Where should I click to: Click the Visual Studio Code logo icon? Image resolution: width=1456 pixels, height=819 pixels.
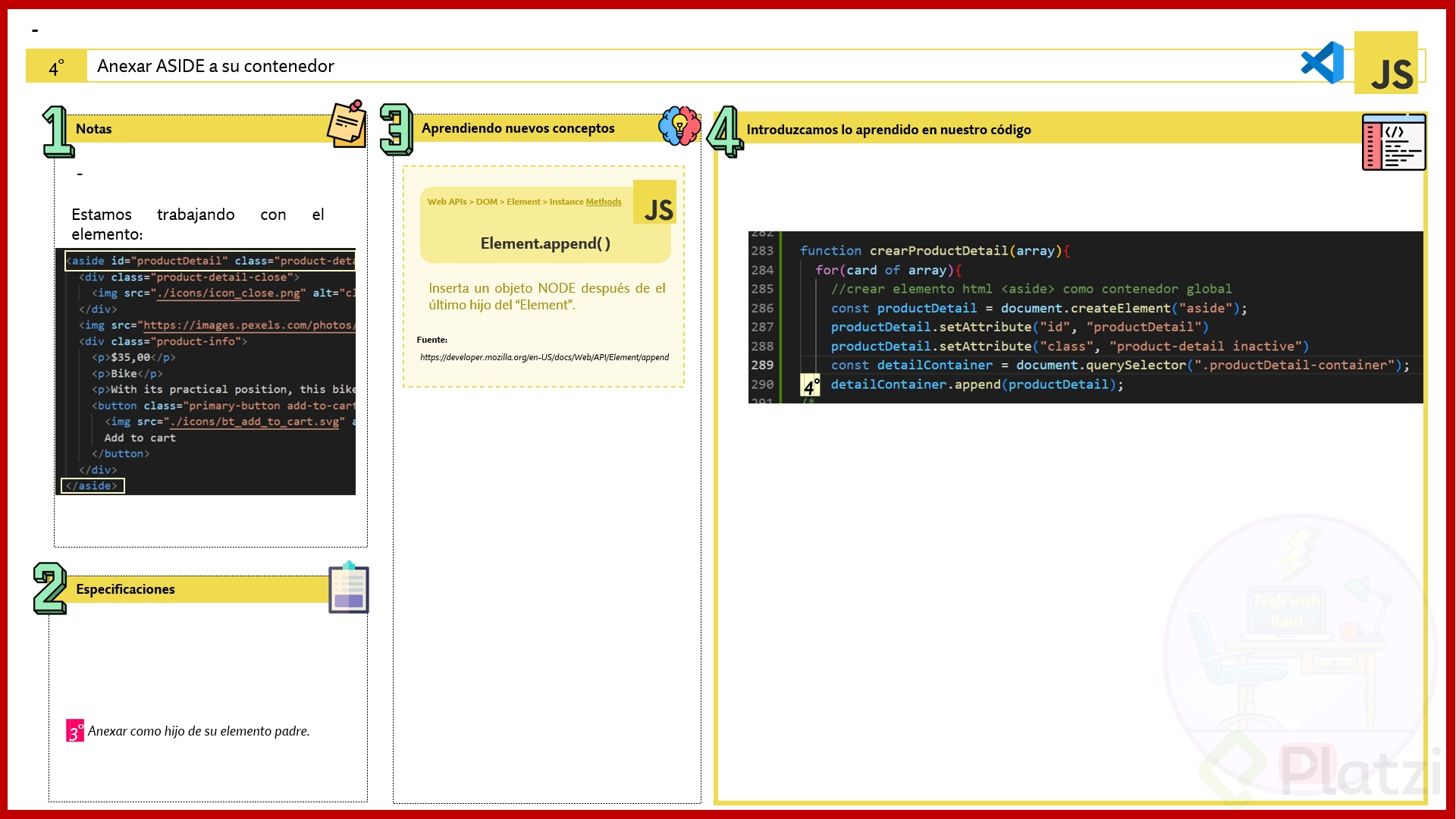[x=1323, y=63]
